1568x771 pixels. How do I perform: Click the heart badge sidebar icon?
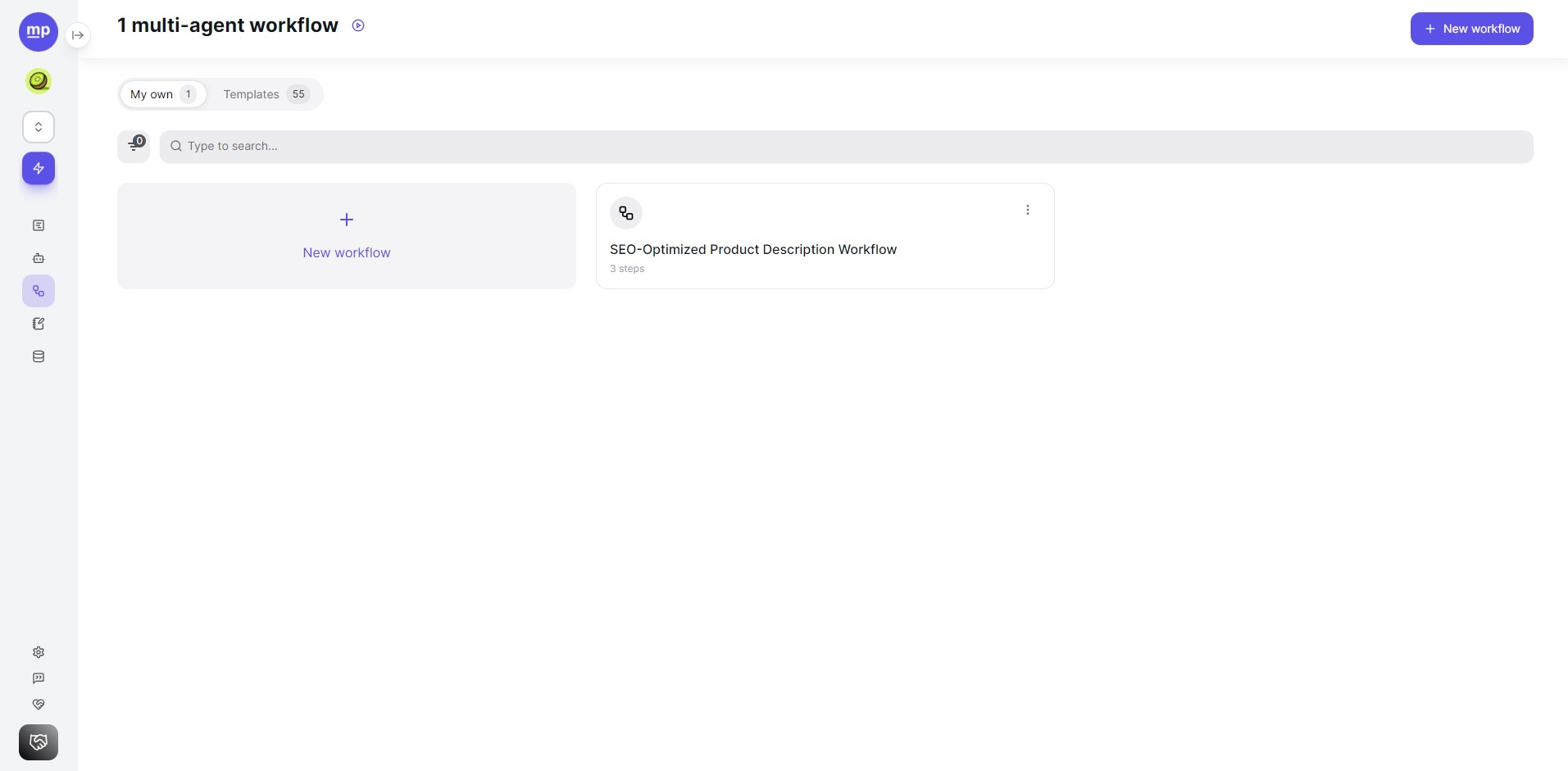tap(39, 705)
